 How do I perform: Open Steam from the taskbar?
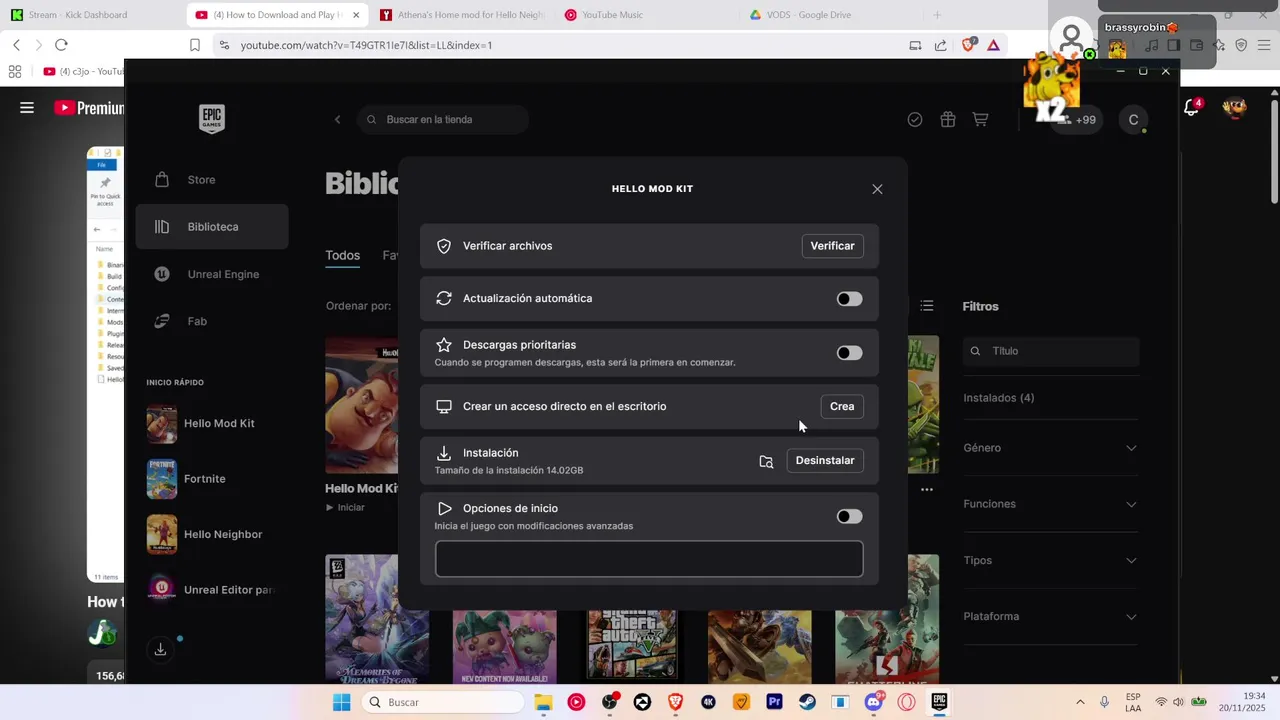(806, 702)
